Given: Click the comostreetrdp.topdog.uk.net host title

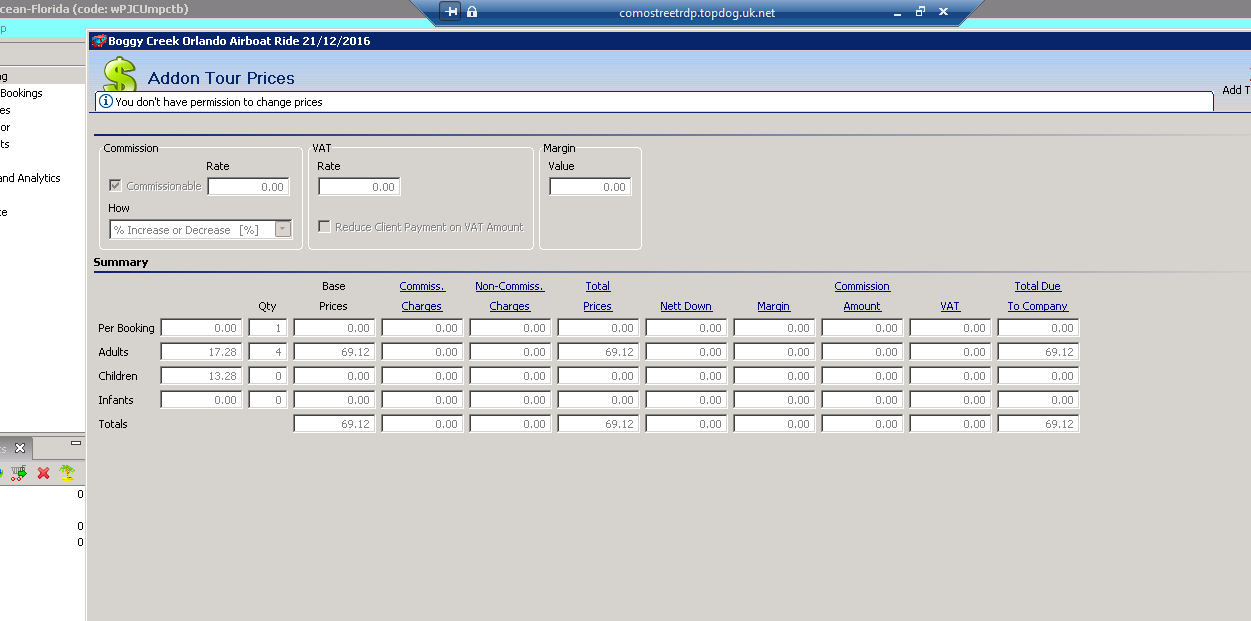Looking at the screenshot, I should 697,13.
